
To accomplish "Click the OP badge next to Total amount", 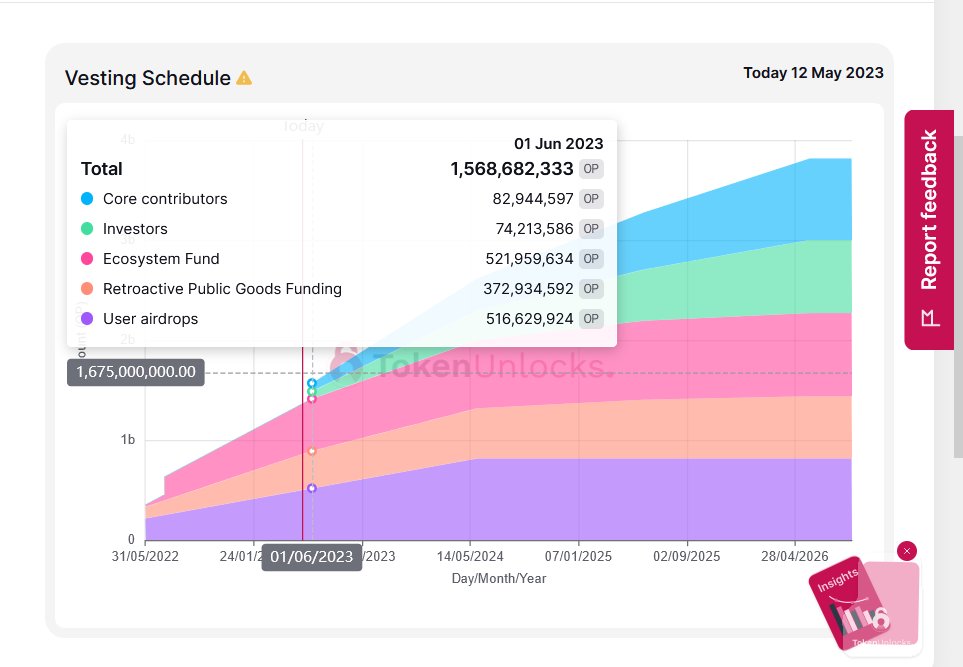I will coord(591,169).
